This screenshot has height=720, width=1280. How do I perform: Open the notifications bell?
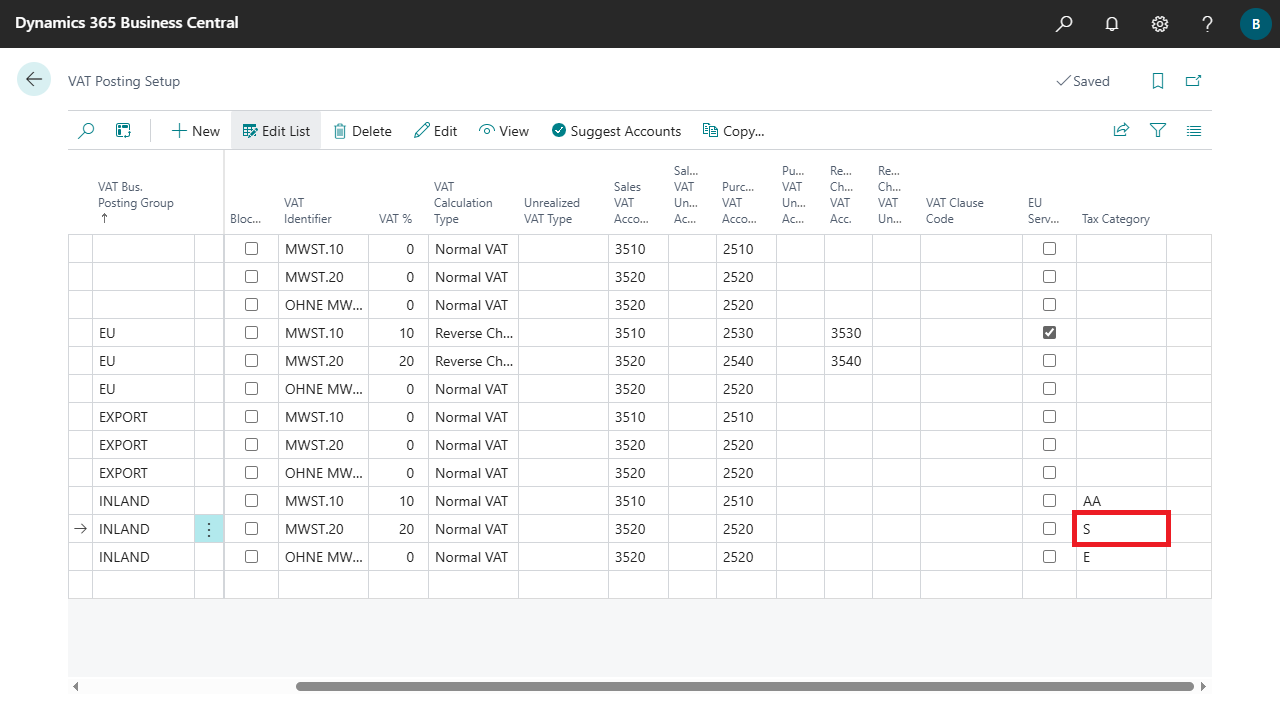[x=1112, y=23]
